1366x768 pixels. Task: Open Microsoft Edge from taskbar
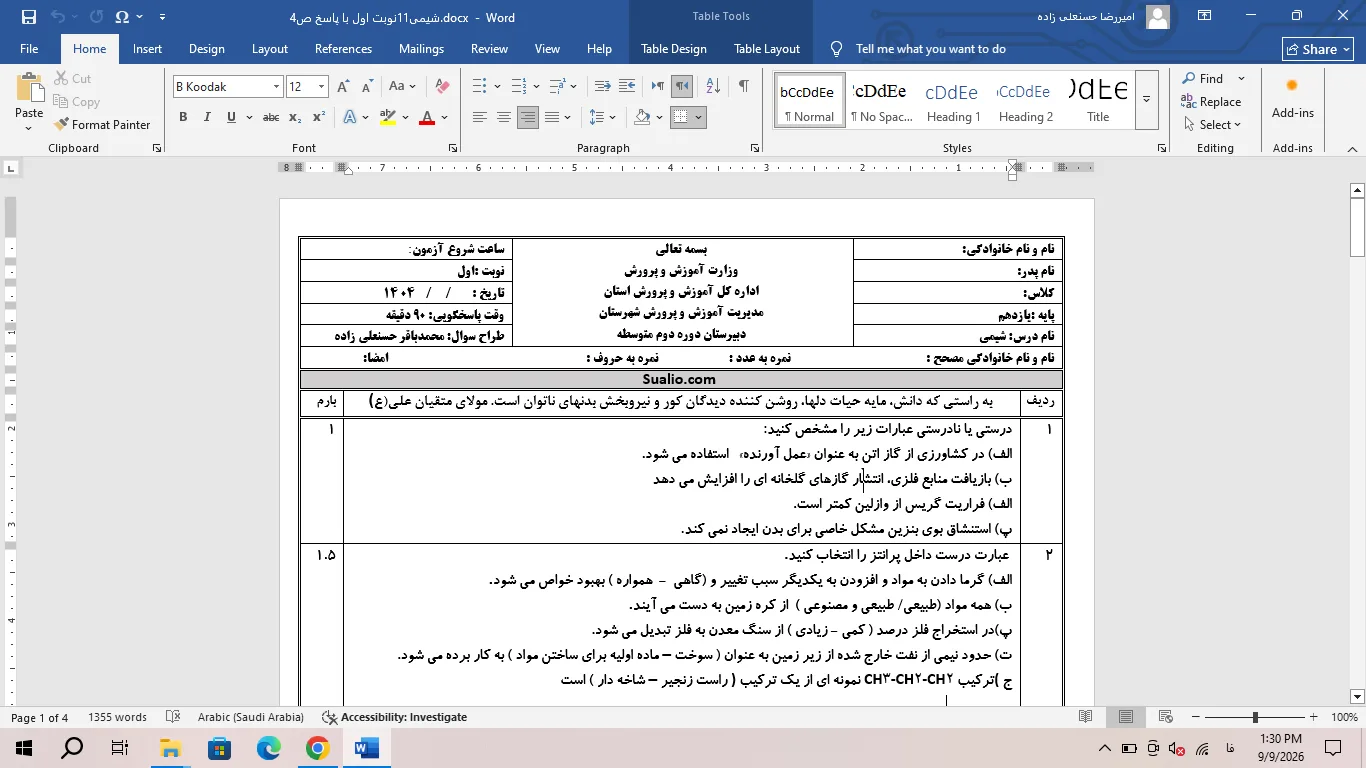click(x=268, y=747)
